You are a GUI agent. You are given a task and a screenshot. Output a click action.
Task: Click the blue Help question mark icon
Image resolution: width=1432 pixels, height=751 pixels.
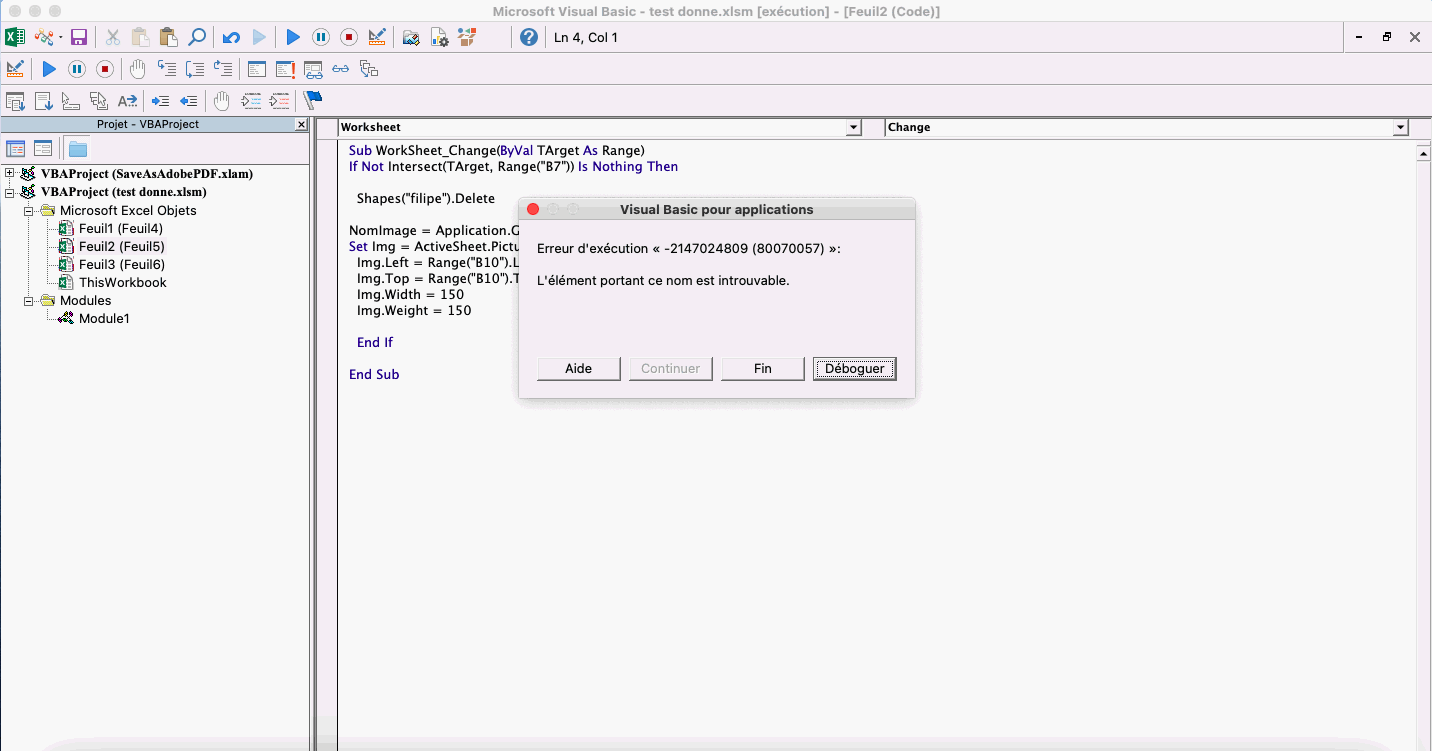coord(529,37)
